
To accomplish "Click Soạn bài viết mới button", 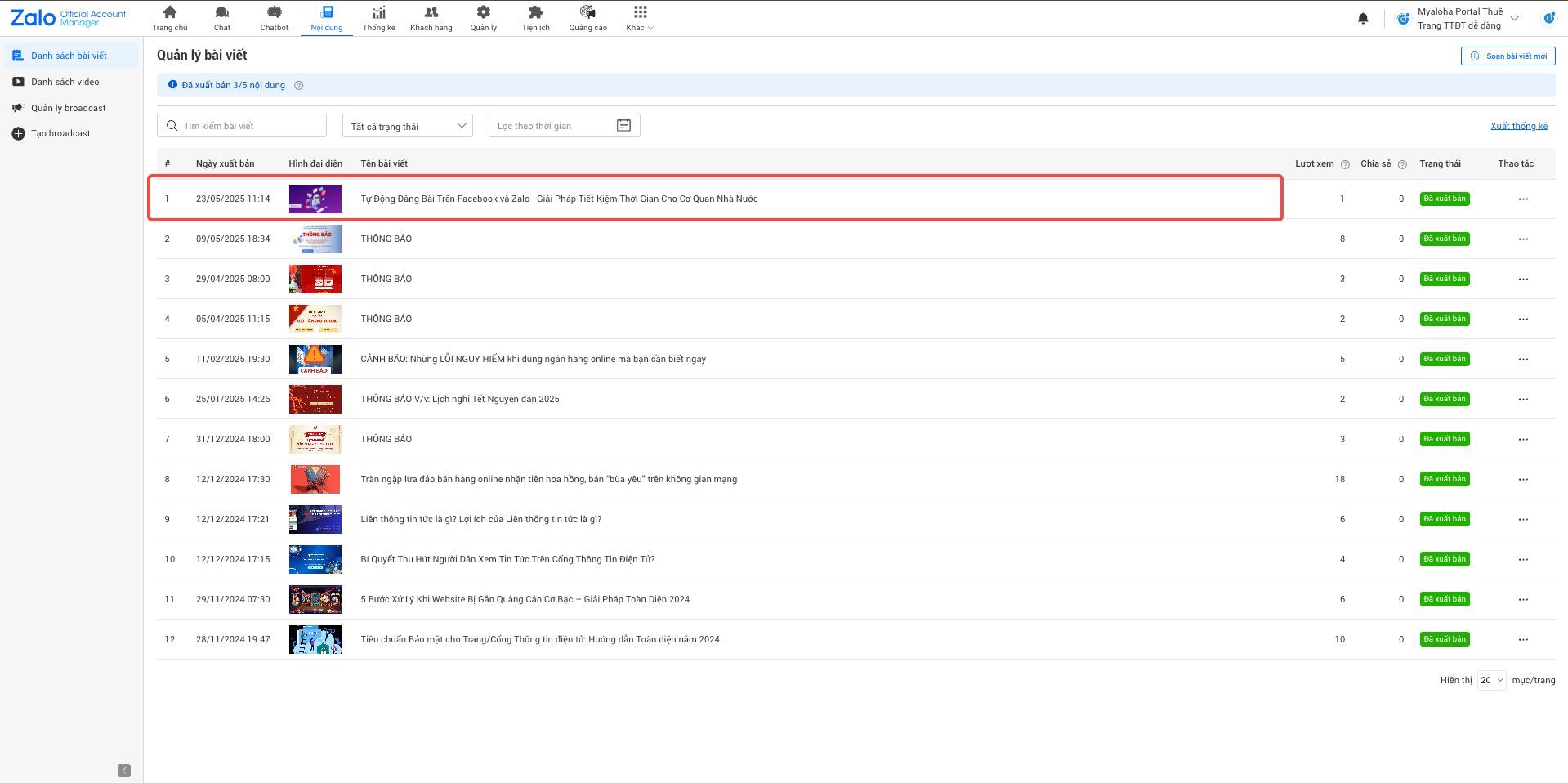I will [x=1508, y=56].
